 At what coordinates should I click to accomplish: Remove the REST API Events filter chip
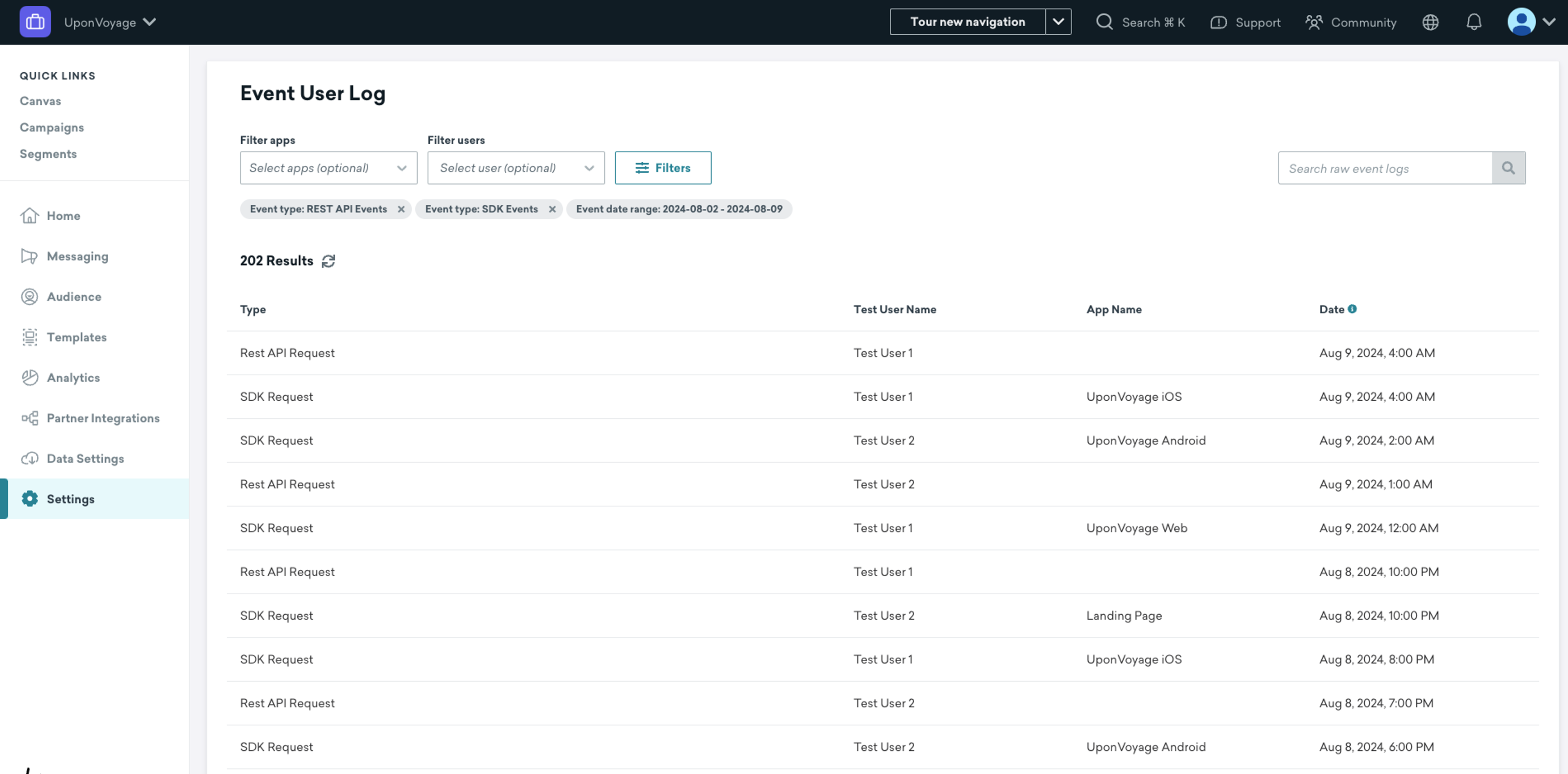pos(401,210)
